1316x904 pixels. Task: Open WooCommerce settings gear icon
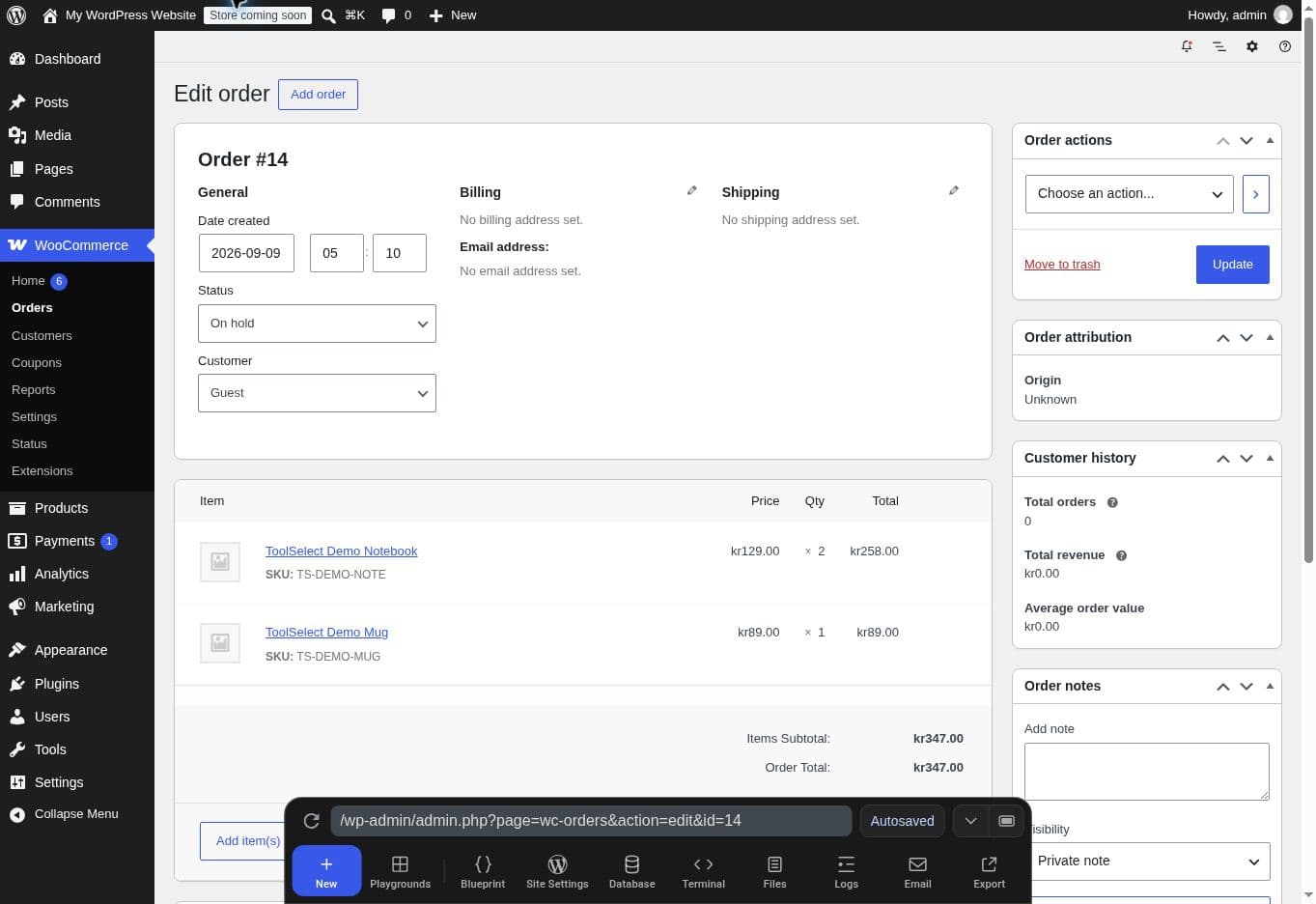click(x=1252, y=46)
